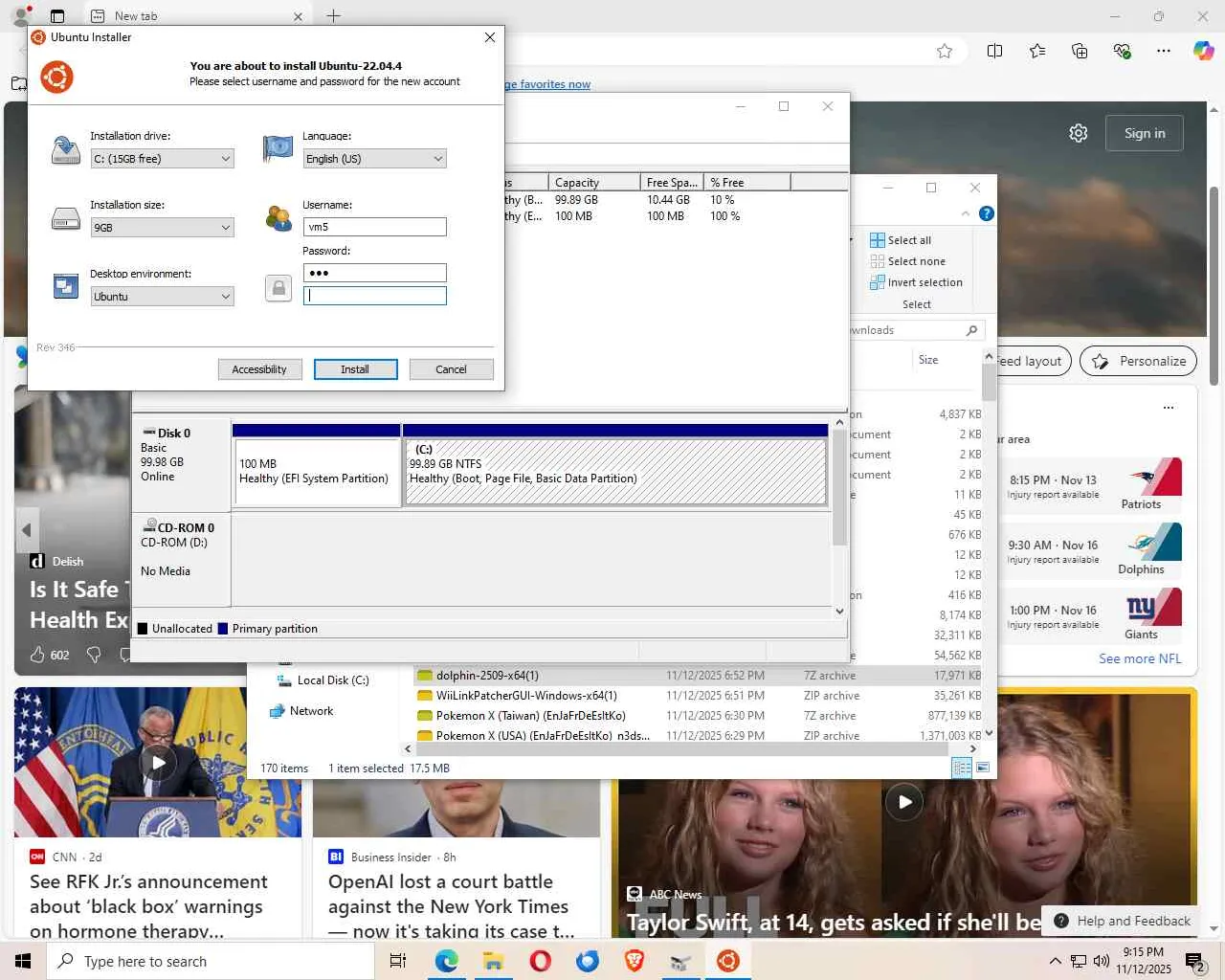Image resolution: width=1225 pixels, height=980 pixels.
Task: Click the Sign in button
Action: point(1145,133)
